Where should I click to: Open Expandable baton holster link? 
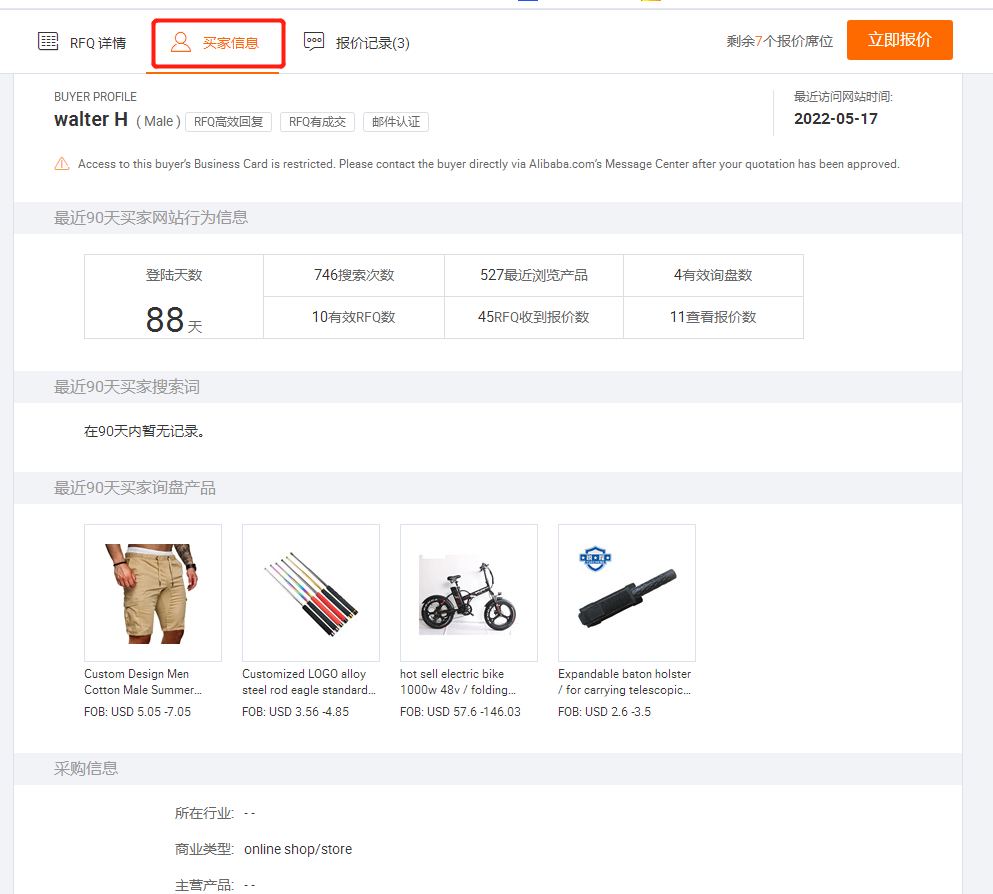coord(624,682)
